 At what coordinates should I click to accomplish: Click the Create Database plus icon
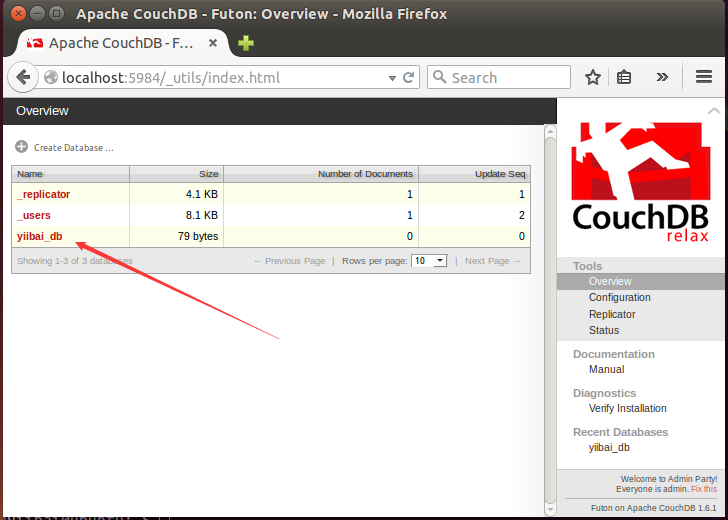22,147
